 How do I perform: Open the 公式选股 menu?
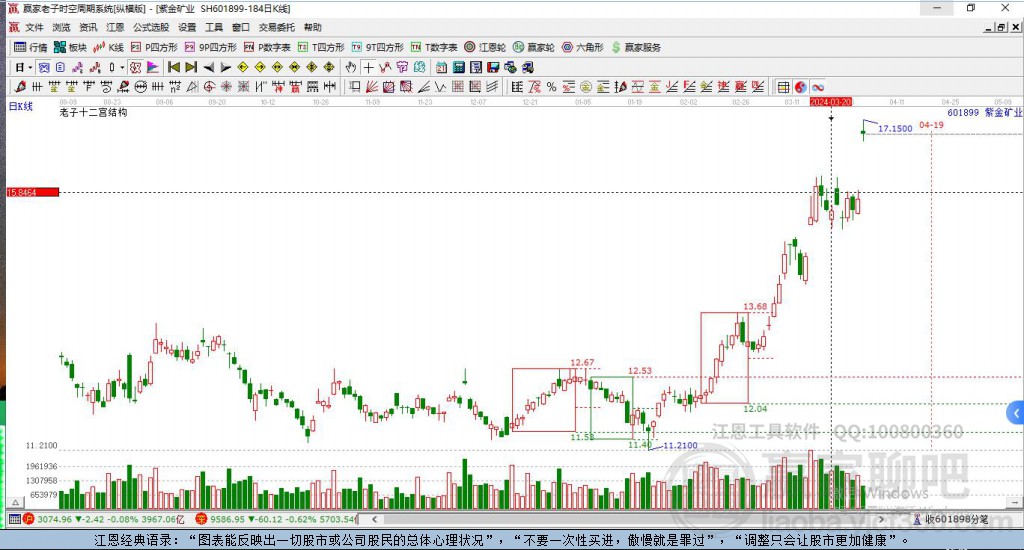[151, 27]
